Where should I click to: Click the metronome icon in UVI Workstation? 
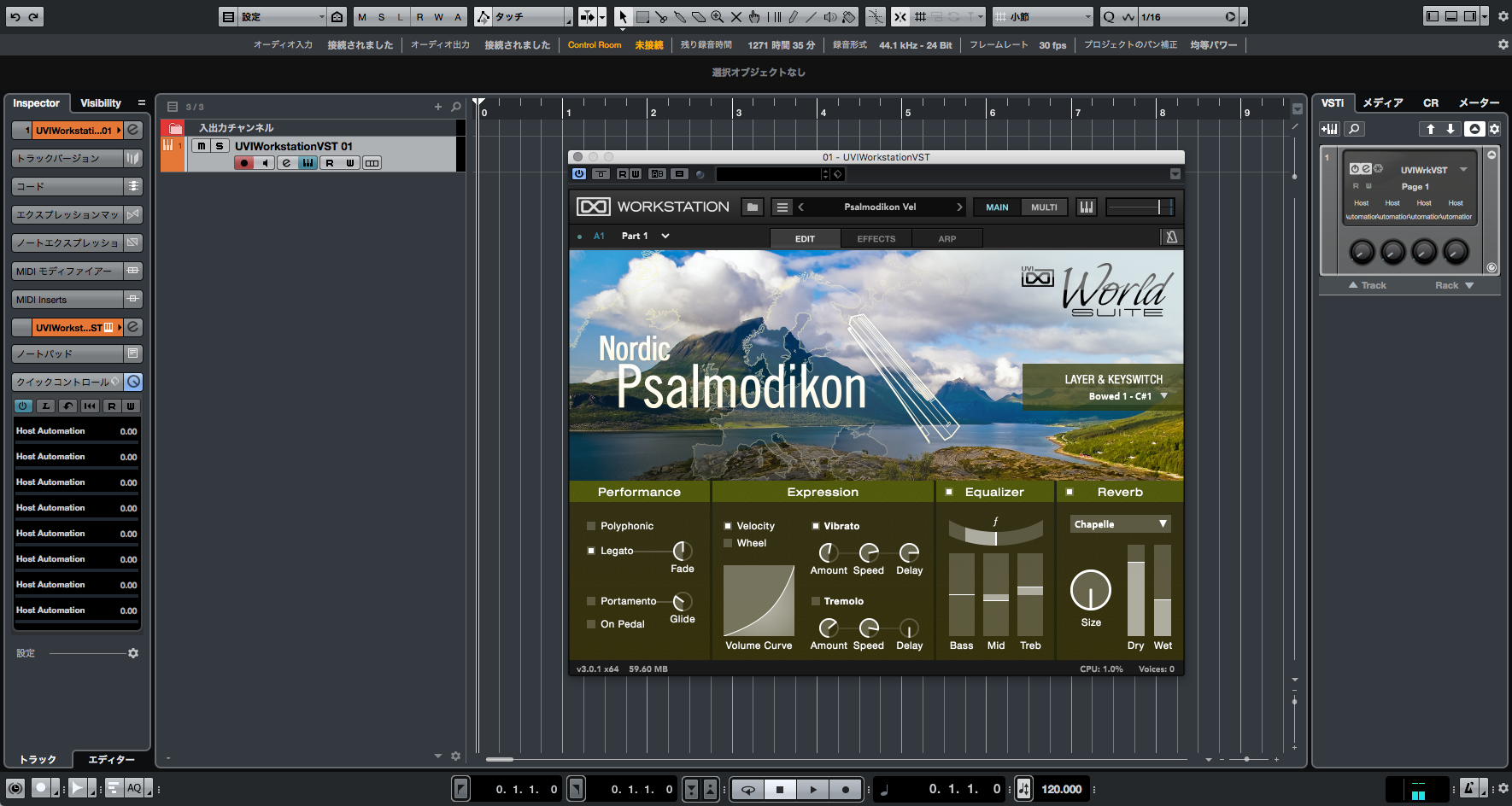(1172, 237)
